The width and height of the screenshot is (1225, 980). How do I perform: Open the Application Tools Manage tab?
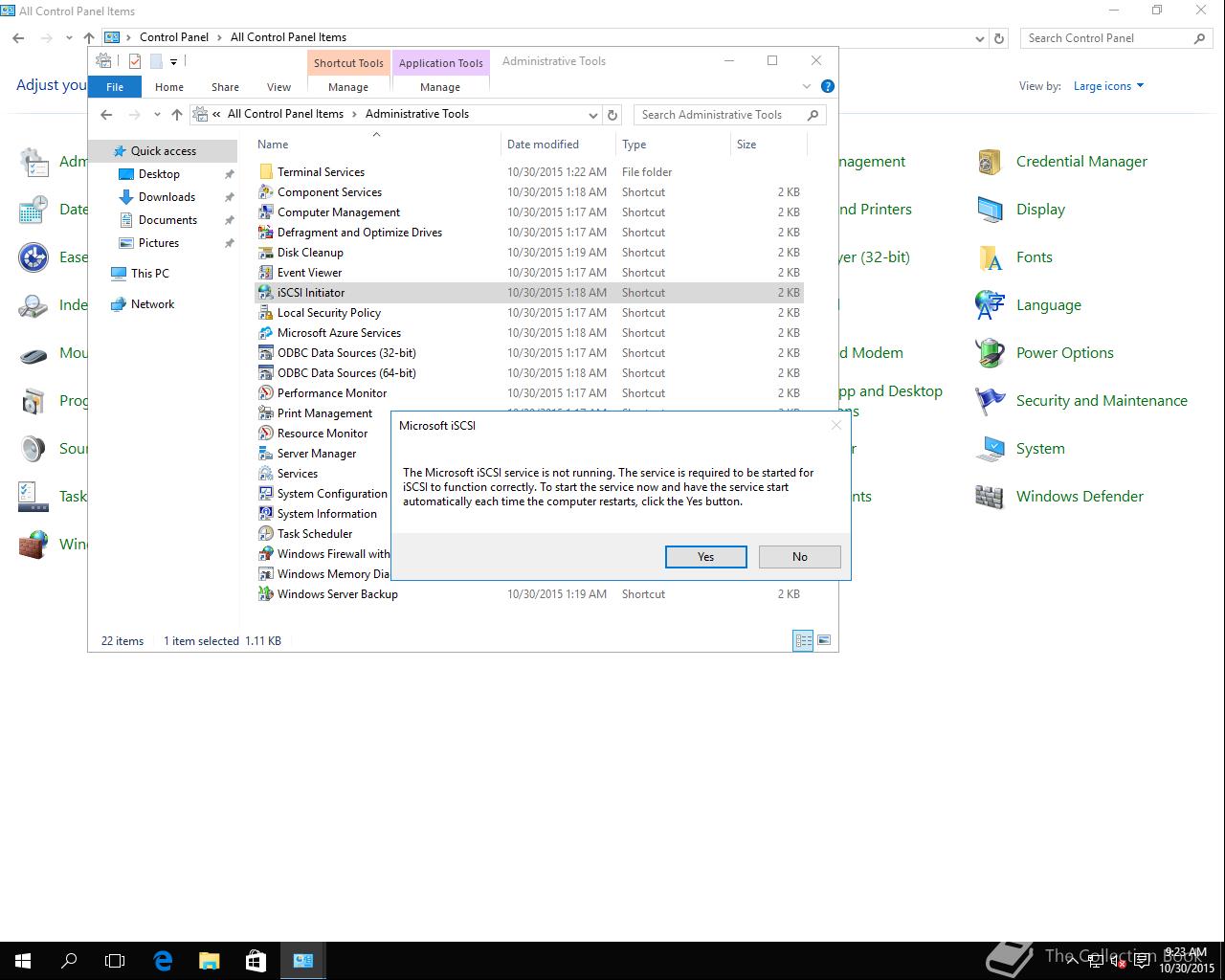pos(440,87)
